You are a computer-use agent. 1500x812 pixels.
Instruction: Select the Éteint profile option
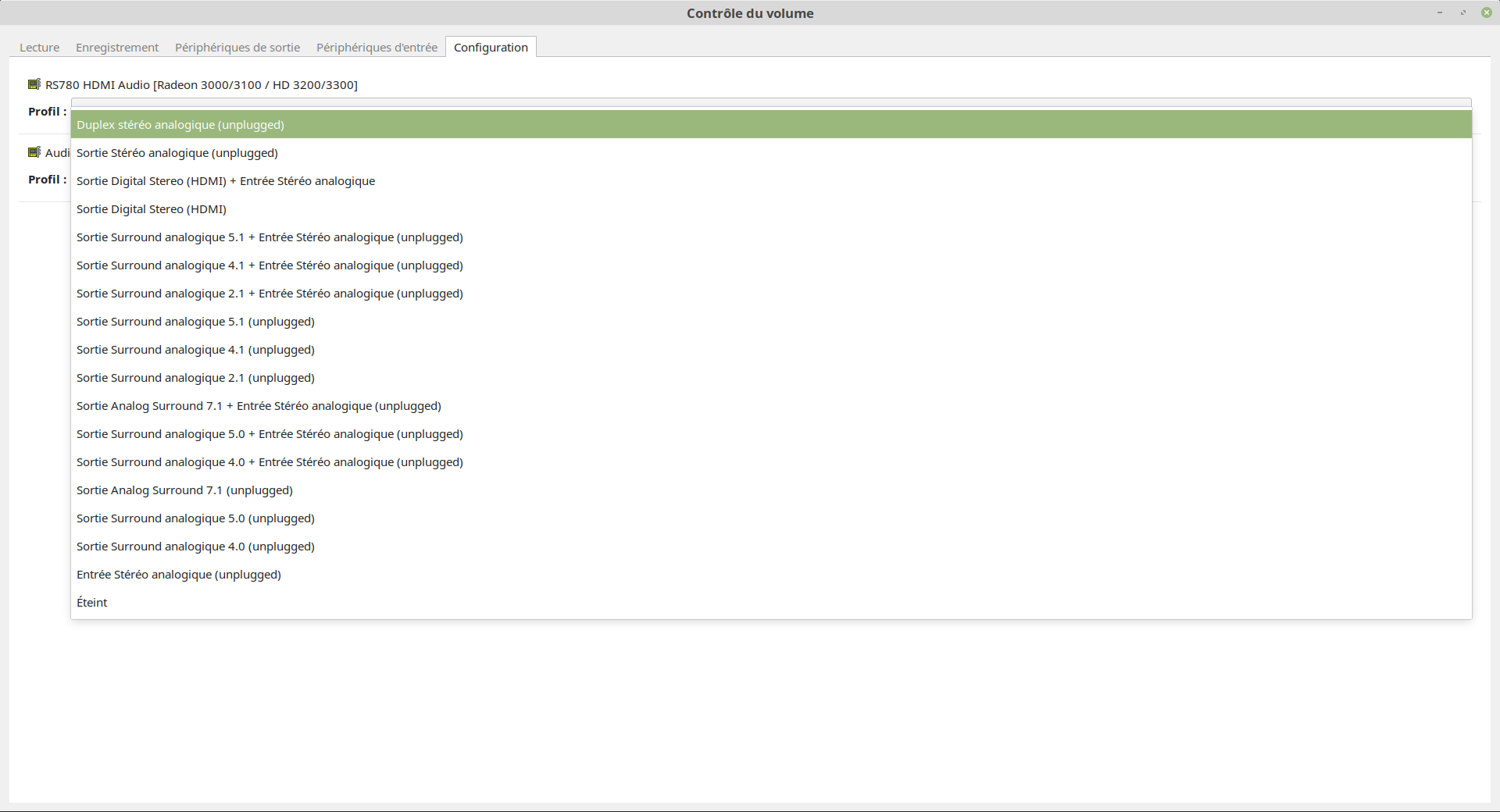[92, 603]
